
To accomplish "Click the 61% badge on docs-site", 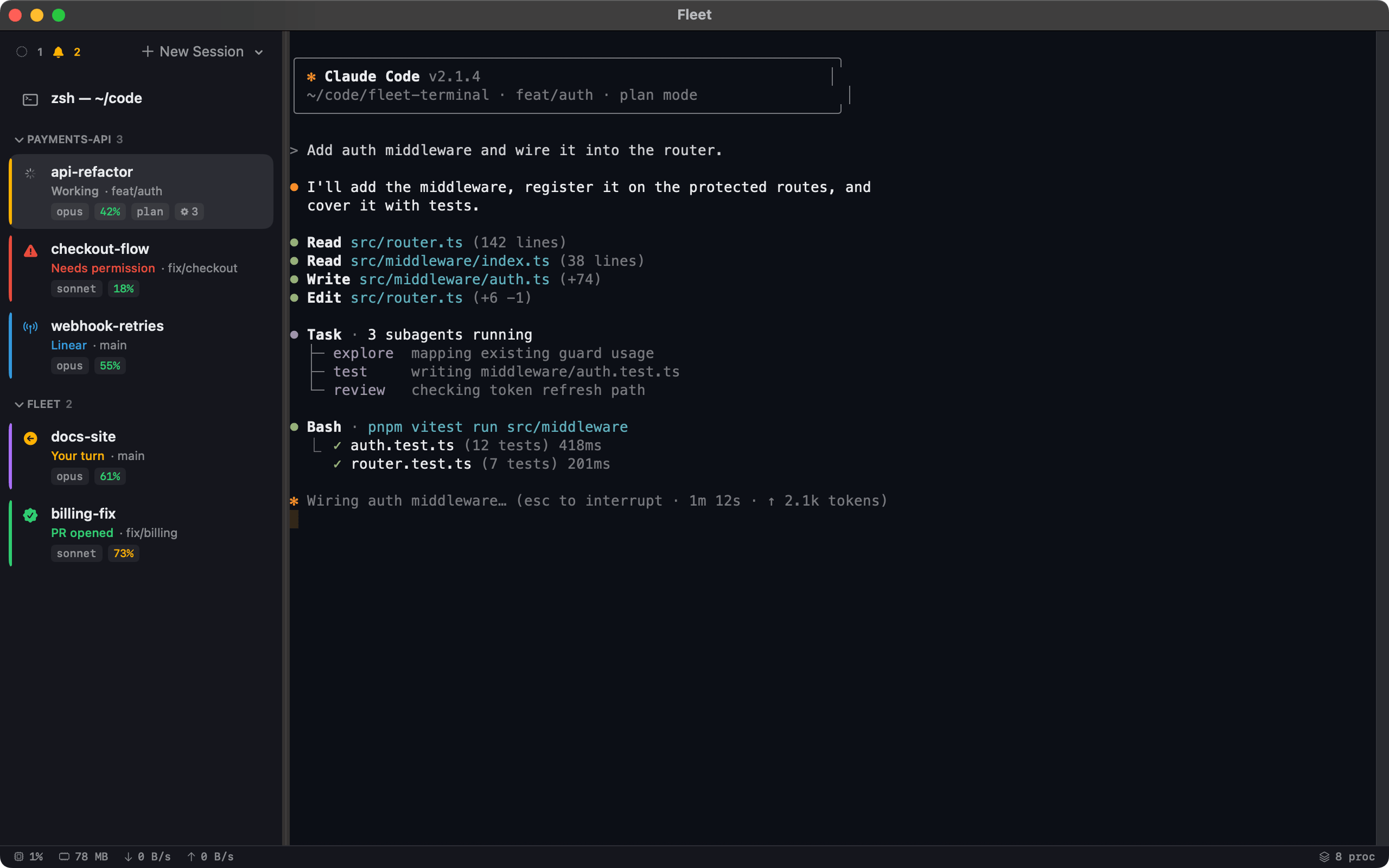I will point(110,476).
